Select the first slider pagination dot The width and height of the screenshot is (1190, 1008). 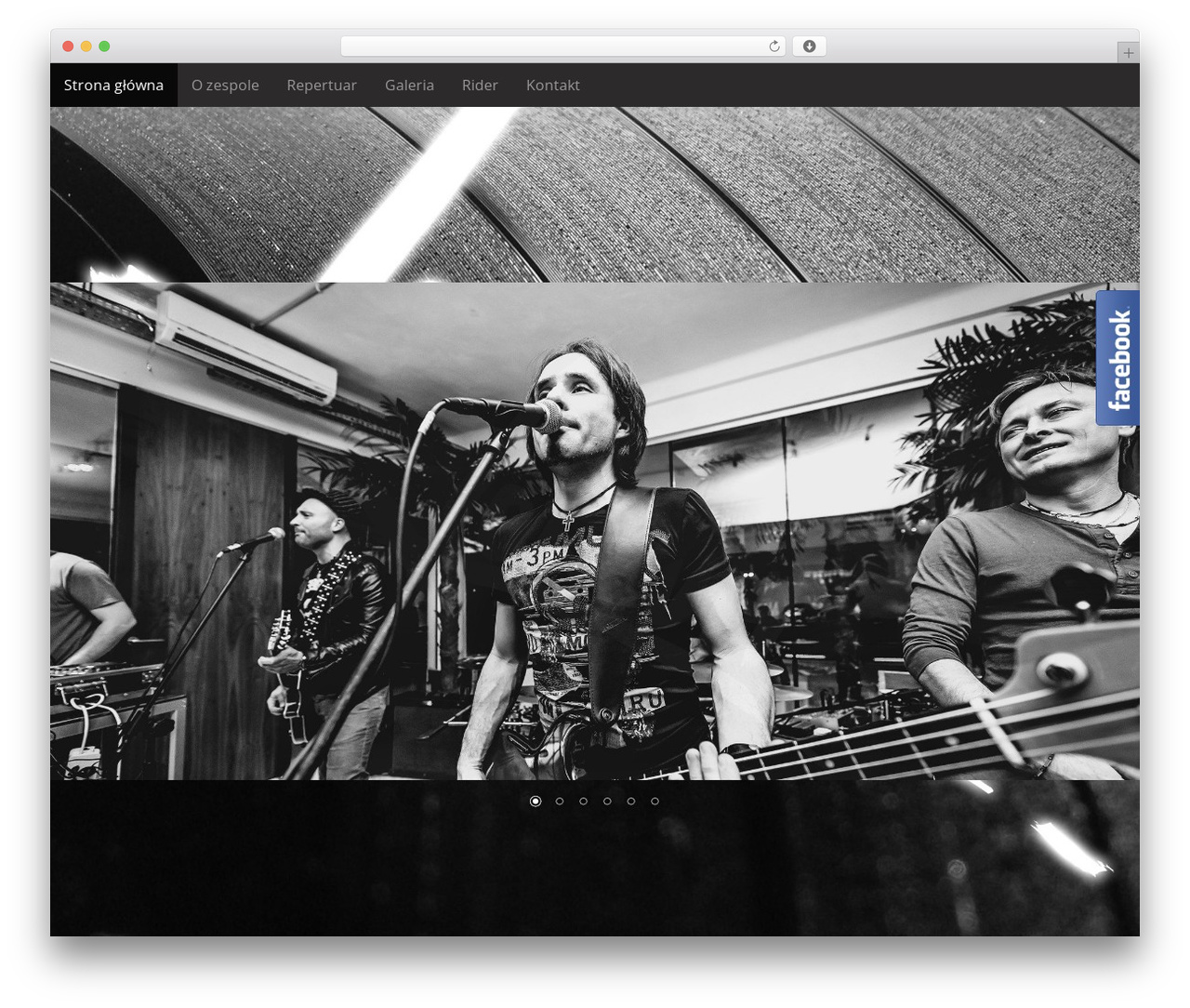pyautogui.click(x=535, y=801)
